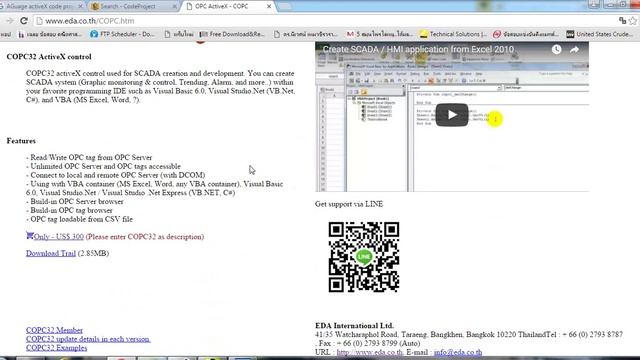Click the info@eda.co.th email link
The image size is (640, 360).
pyautogui.click(x=458, y=352)
